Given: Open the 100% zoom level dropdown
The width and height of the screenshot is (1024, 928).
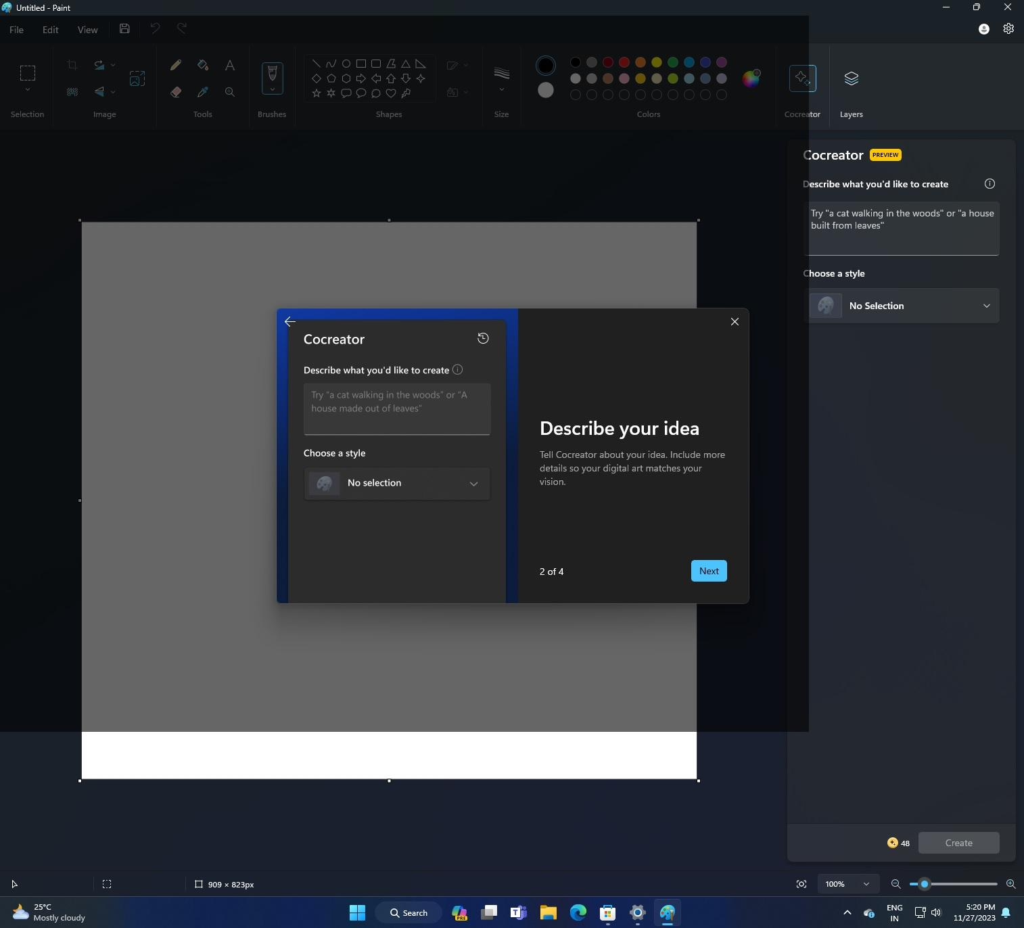Looking at the screenshot, I should [x=845, y=884].
